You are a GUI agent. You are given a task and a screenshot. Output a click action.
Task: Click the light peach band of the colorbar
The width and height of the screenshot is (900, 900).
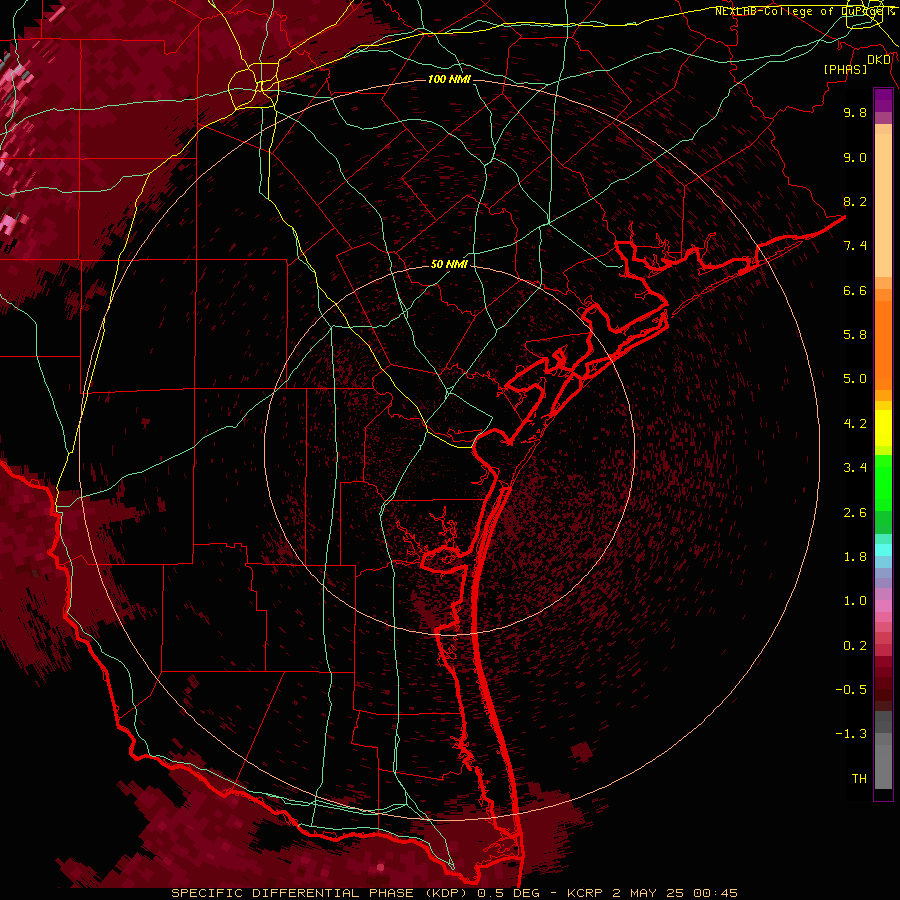point(883,205)
